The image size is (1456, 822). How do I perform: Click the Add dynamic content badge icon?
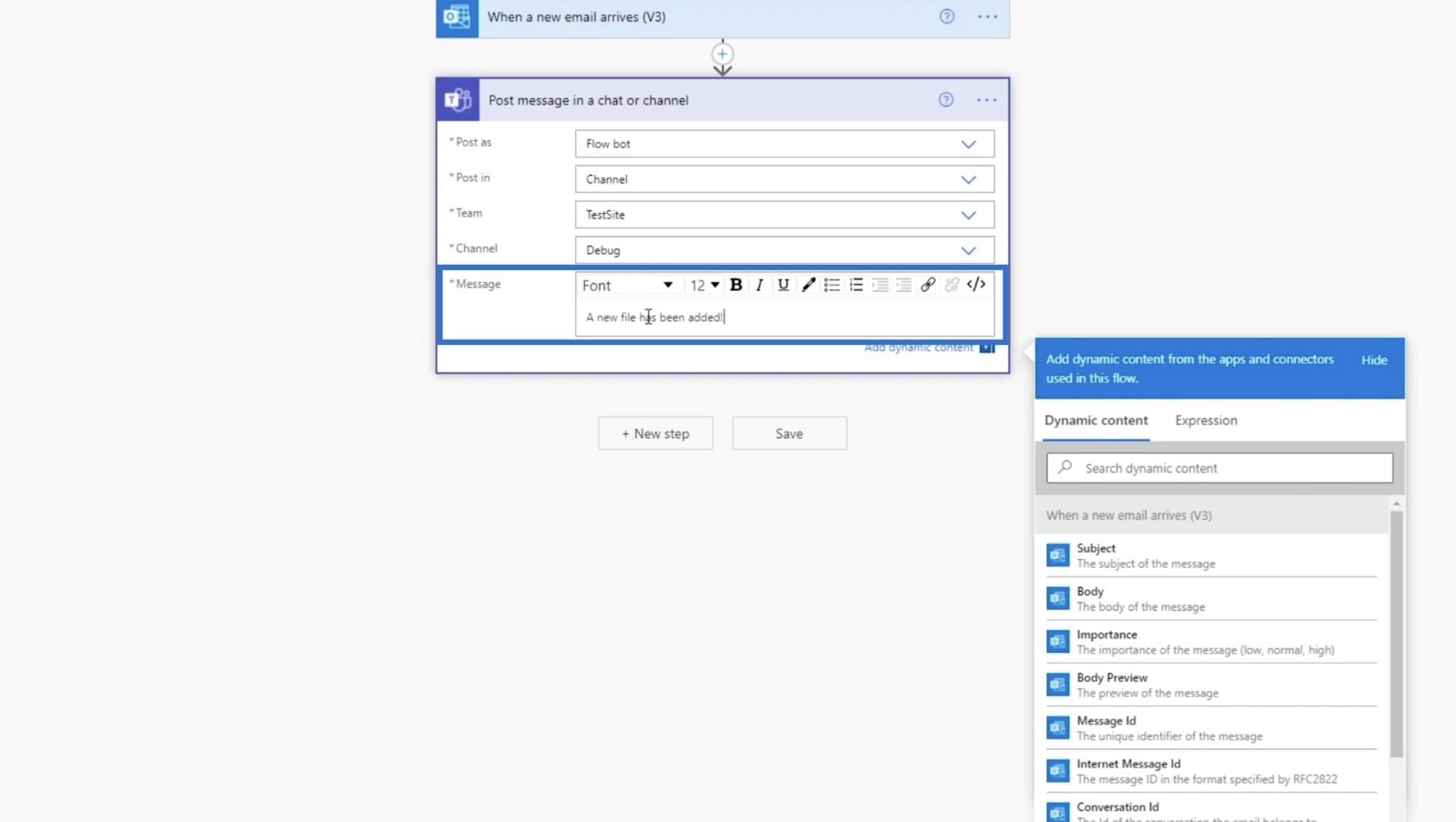pyautogui.click(x=986, y=348)
